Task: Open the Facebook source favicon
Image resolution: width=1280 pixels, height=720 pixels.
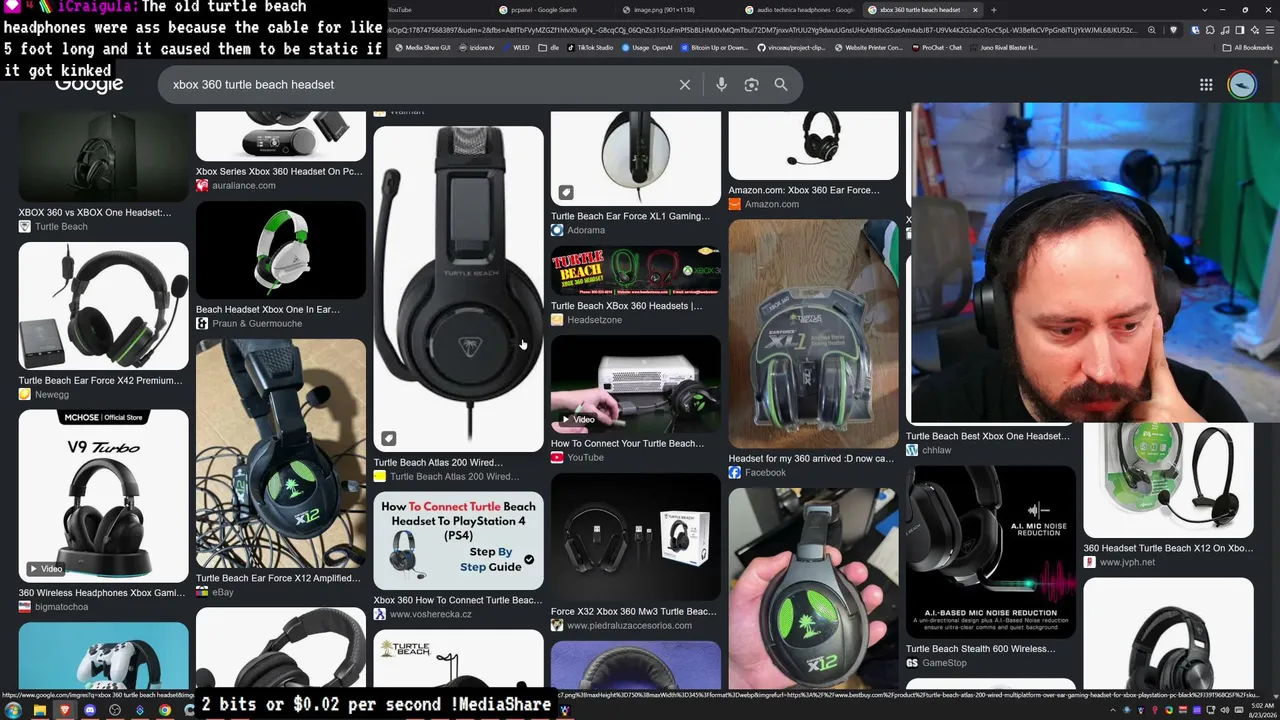Action: pyautogui.click(x=735, y=473)
